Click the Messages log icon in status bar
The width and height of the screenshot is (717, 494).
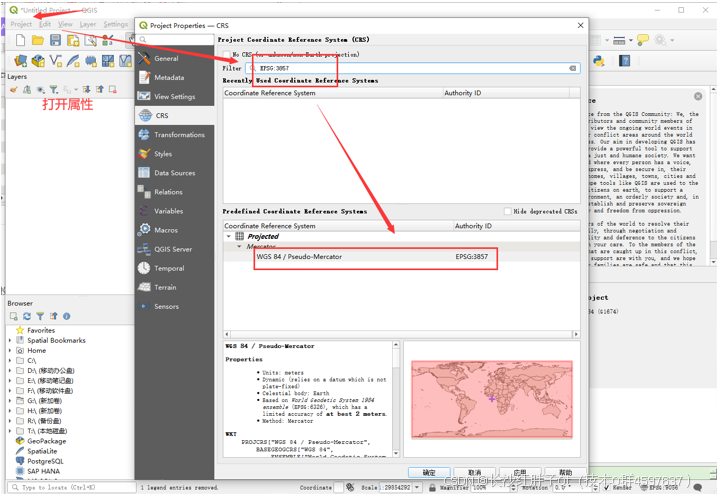pyautogui.click(x=698, y=488)
